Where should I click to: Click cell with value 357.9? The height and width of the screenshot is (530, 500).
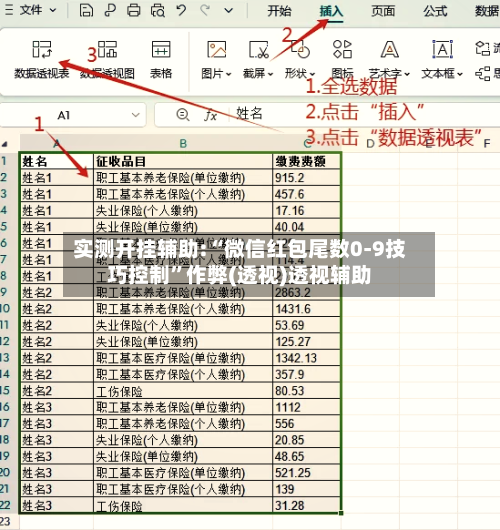307,374
